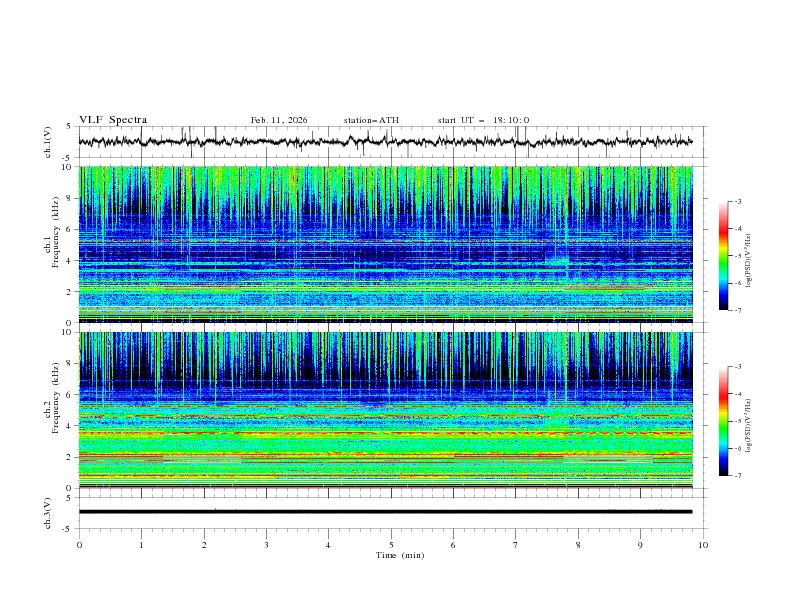Click time axis tick label "9"
This screenshot has height=612, width=792.
tap(640, 545)
